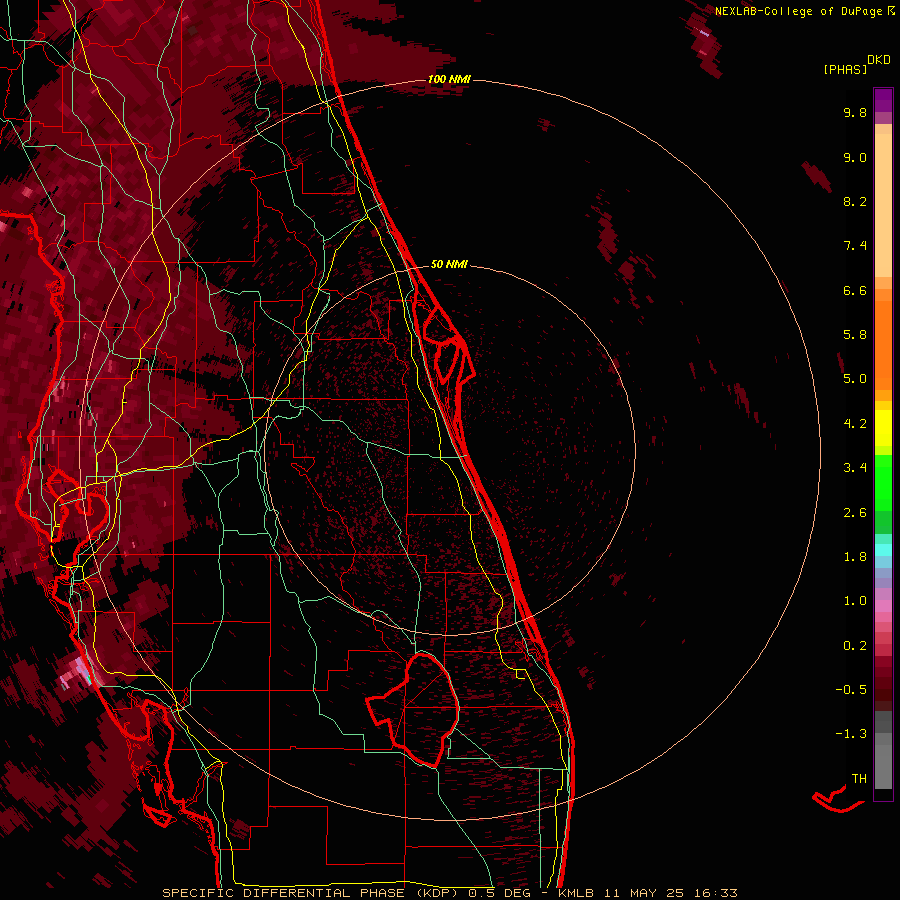900x900 pixels.
Task: Click the 100 NMI range ring label
Action: 449,79
